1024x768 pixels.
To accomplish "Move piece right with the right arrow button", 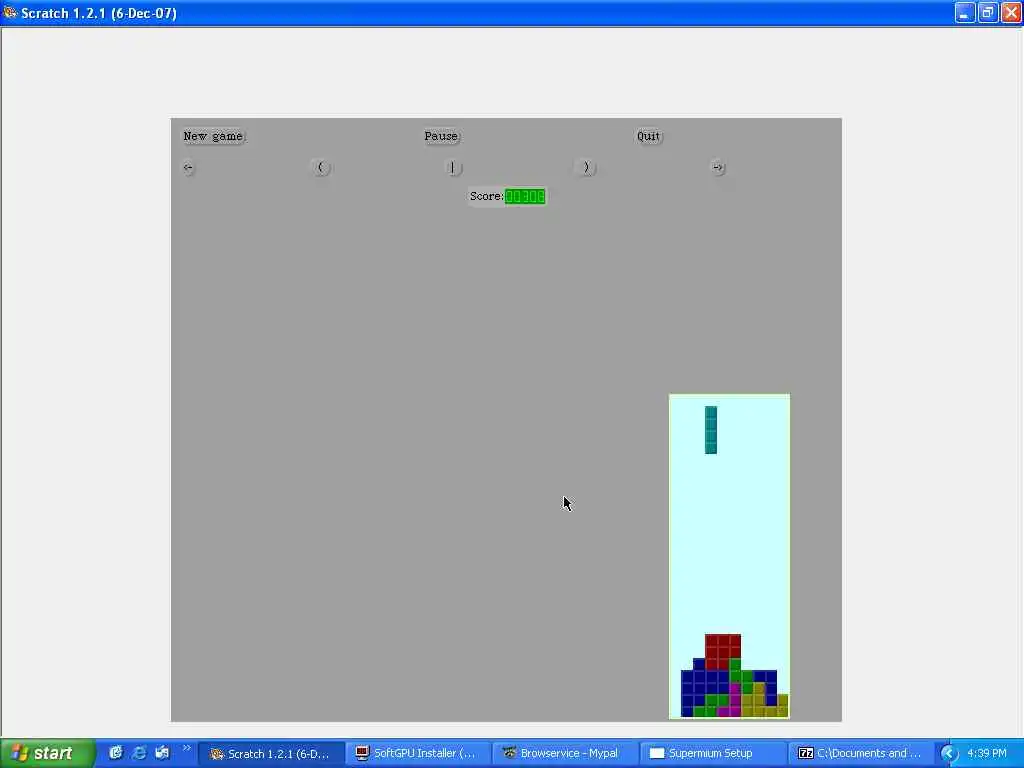I will point(718,167).
